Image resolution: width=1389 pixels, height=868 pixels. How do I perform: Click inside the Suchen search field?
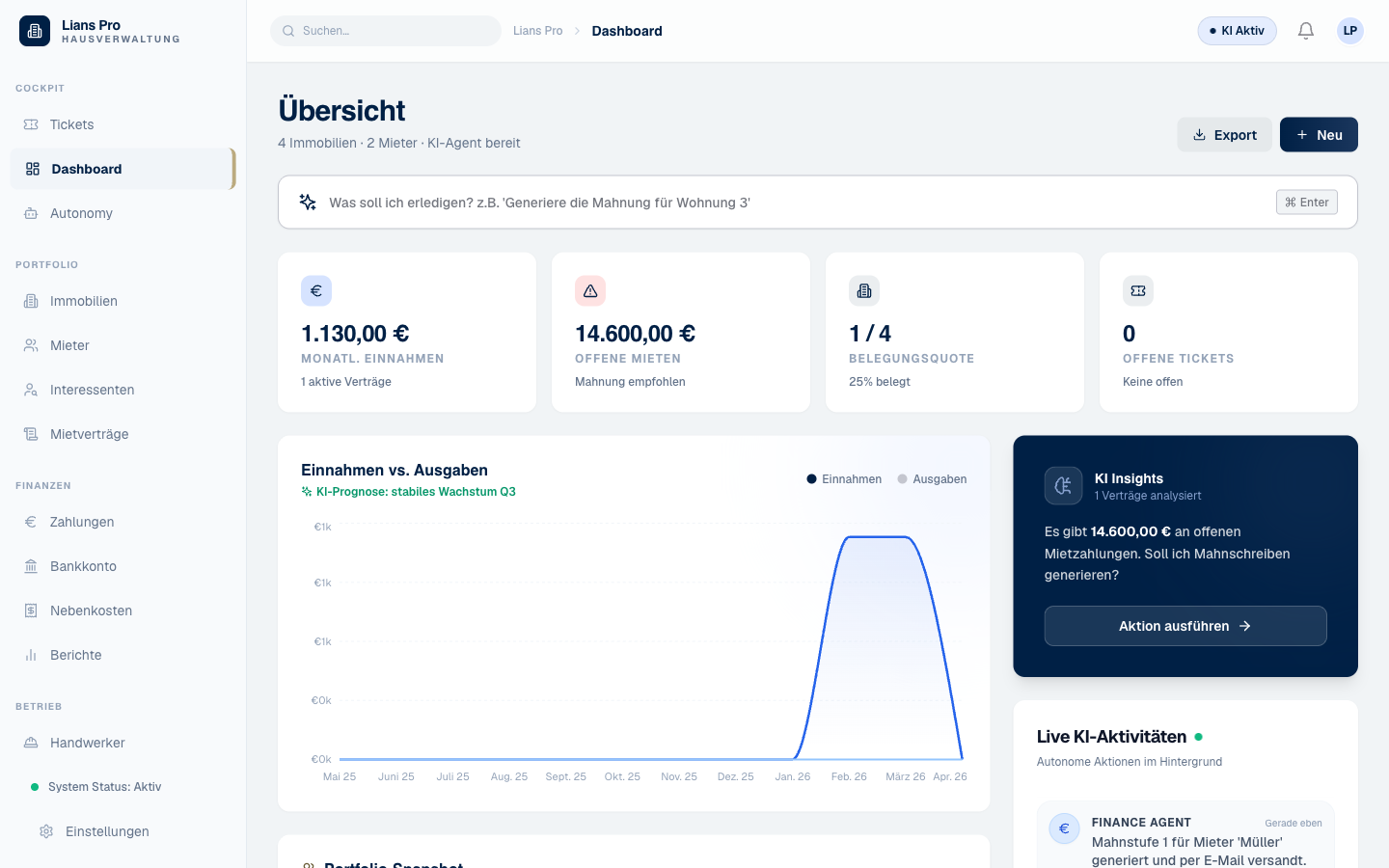tap(386, 31)
